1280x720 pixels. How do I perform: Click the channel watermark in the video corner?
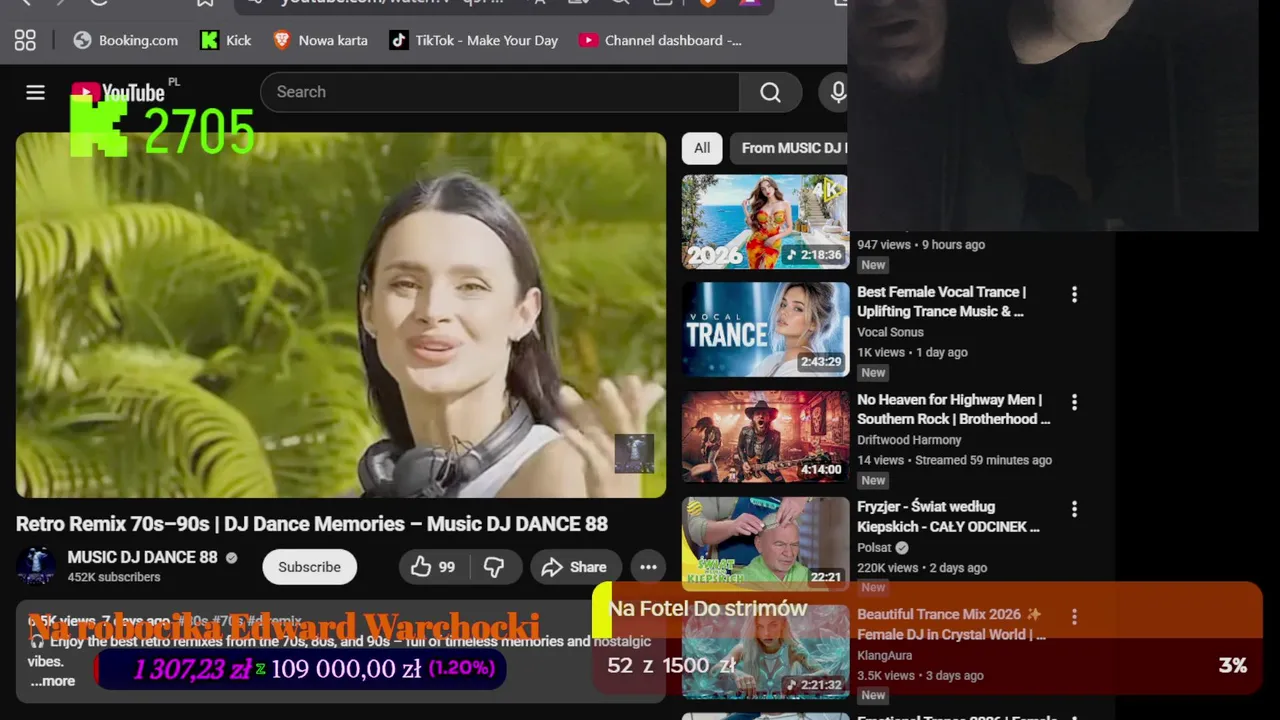coord(634,453)
